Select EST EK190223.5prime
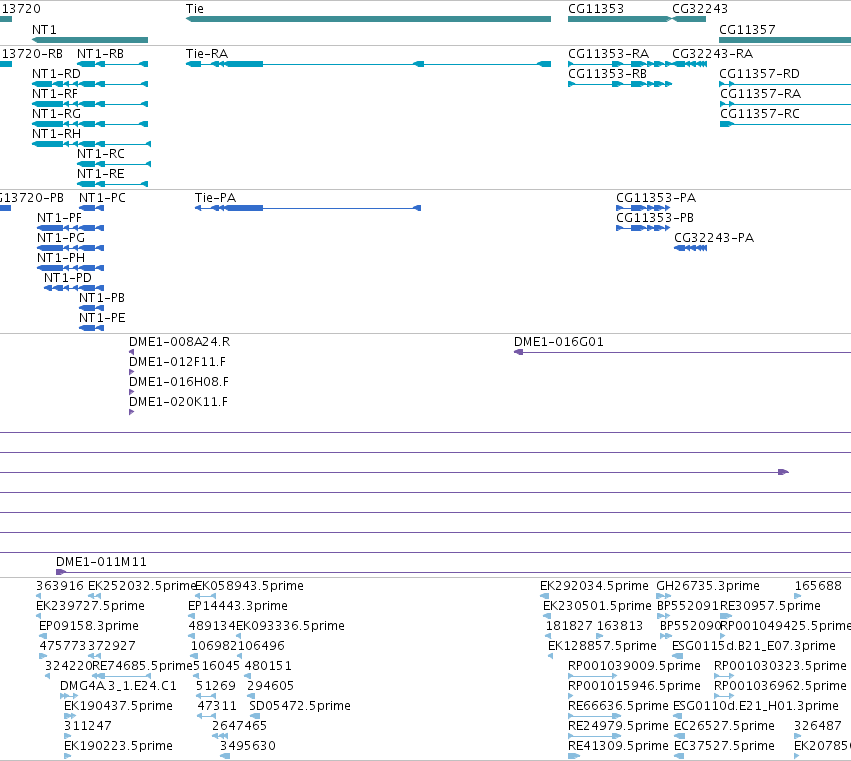Viewport: 851px width, 761px height. [67, 756]
